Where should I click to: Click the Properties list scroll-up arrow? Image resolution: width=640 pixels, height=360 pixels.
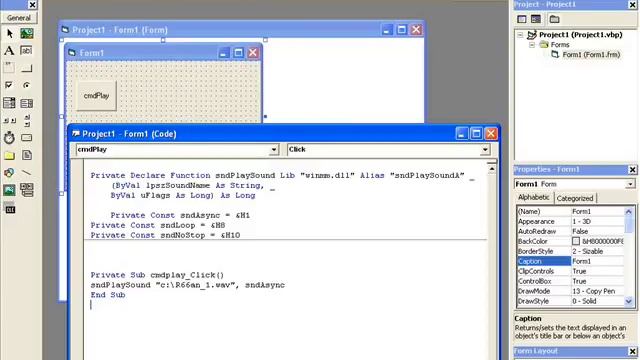(629, 211)
